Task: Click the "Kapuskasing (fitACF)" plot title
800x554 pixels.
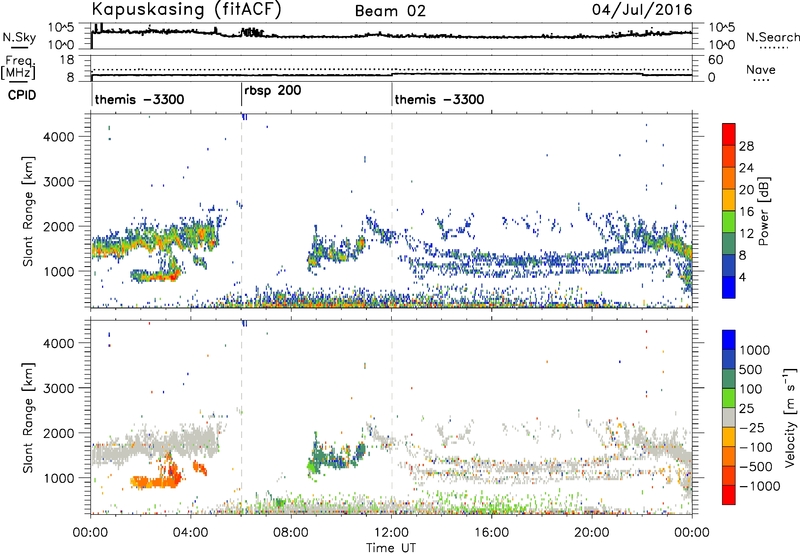Action: point(186,9)
